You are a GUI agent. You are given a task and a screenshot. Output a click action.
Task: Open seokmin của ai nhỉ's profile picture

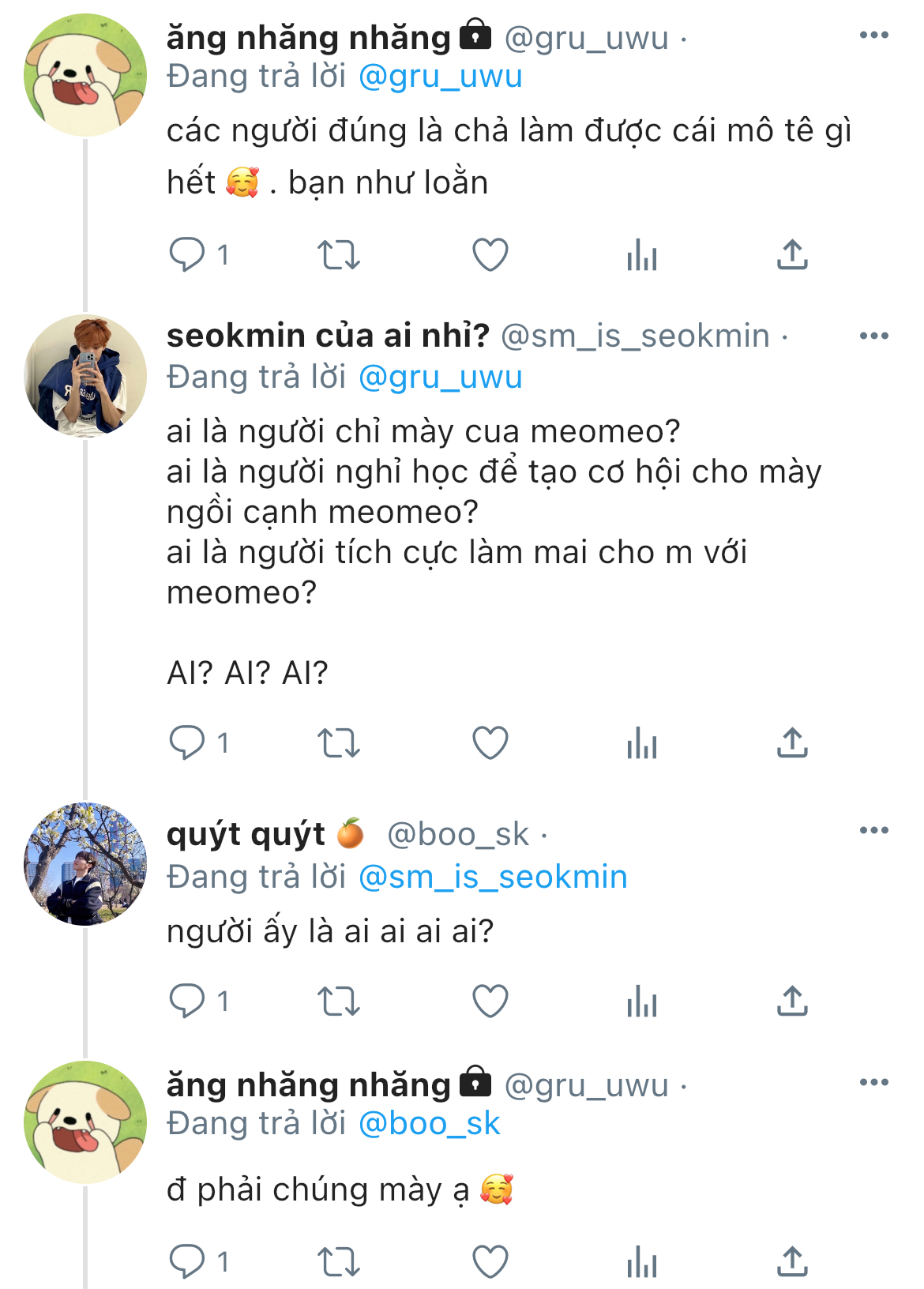pos(85,376)
